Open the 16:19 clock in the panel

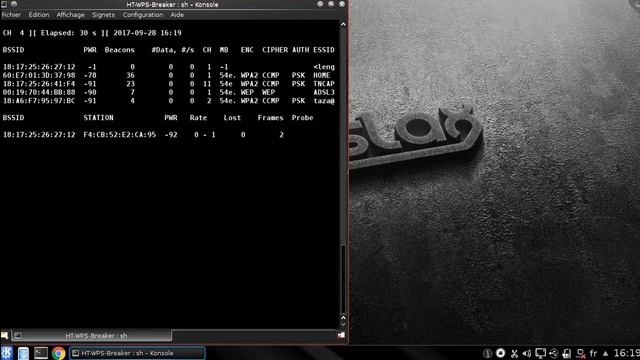[x=627, y=353]
